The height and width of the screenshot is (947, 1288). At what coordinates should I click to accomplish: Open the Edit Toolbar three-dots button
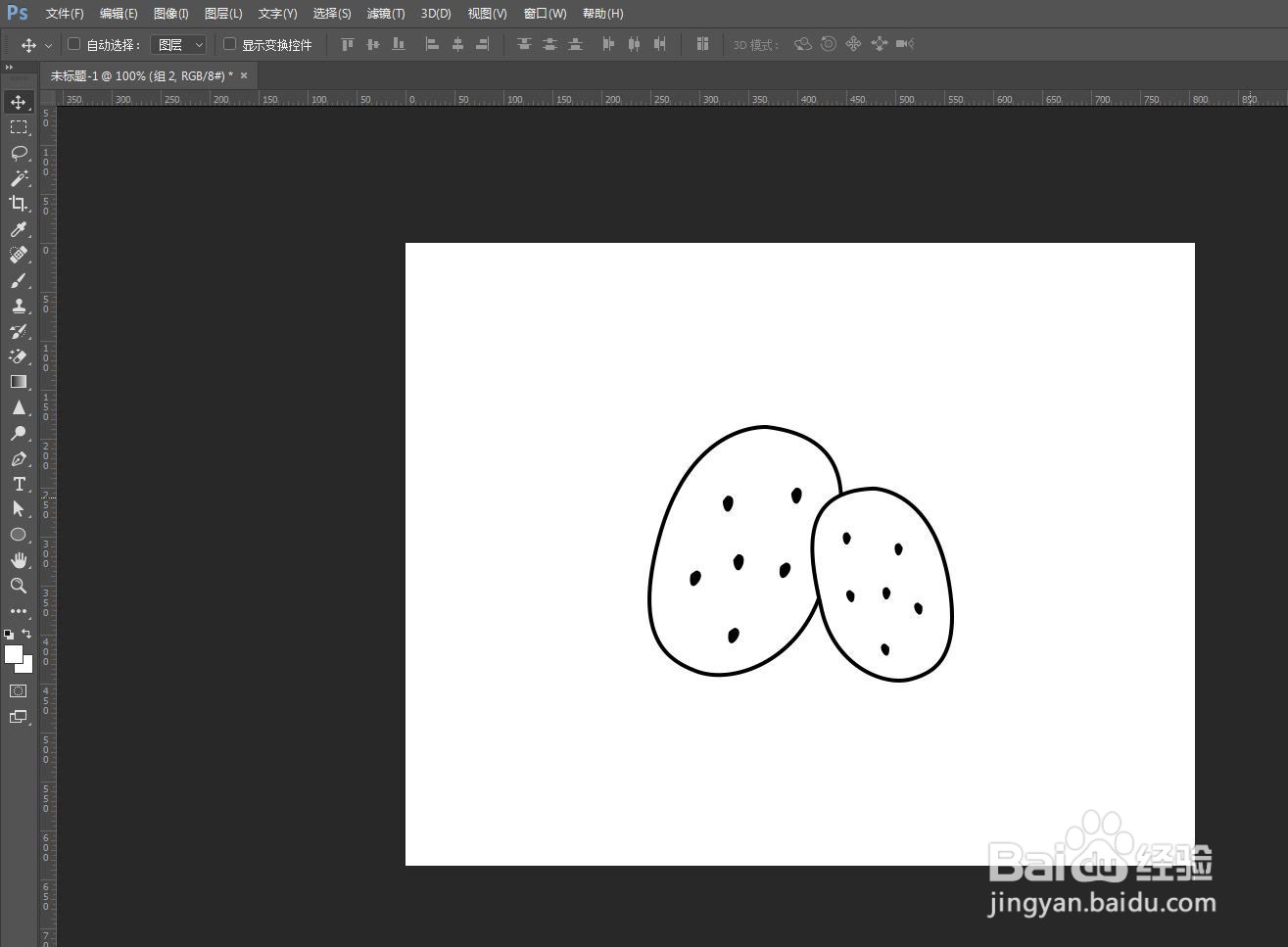click(19, 611)
